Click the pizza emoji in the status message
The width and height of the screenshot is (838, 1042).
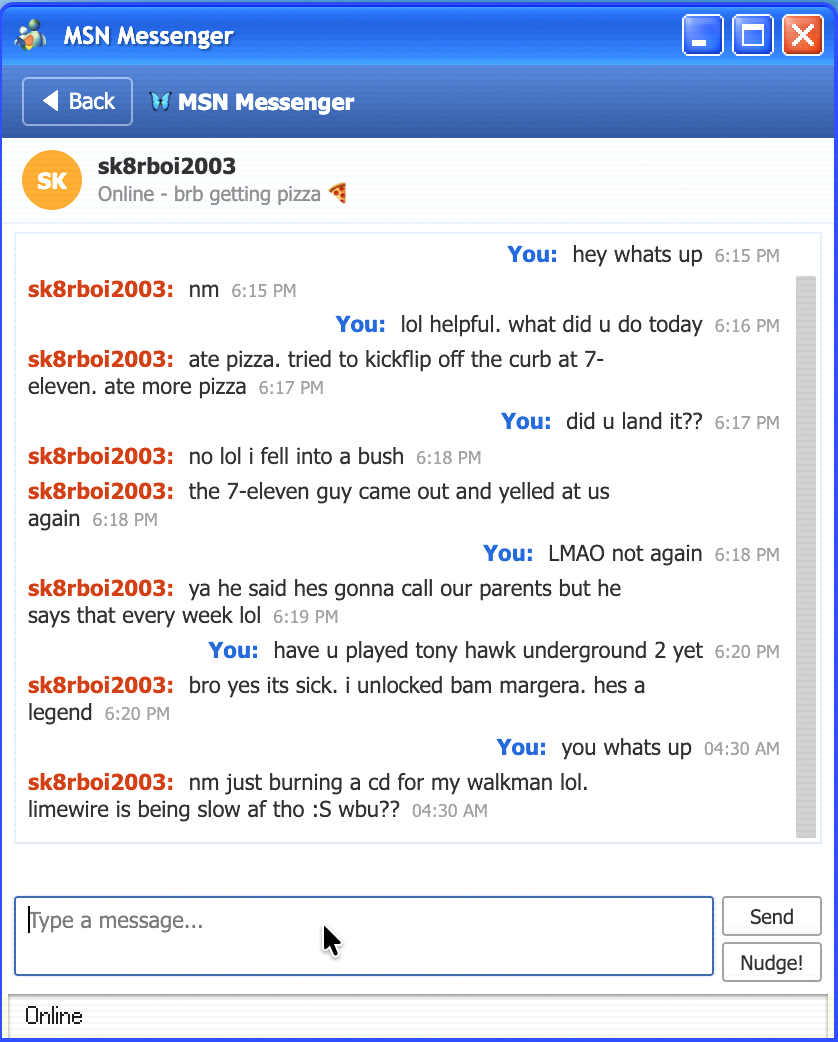(x=338, y=194)
